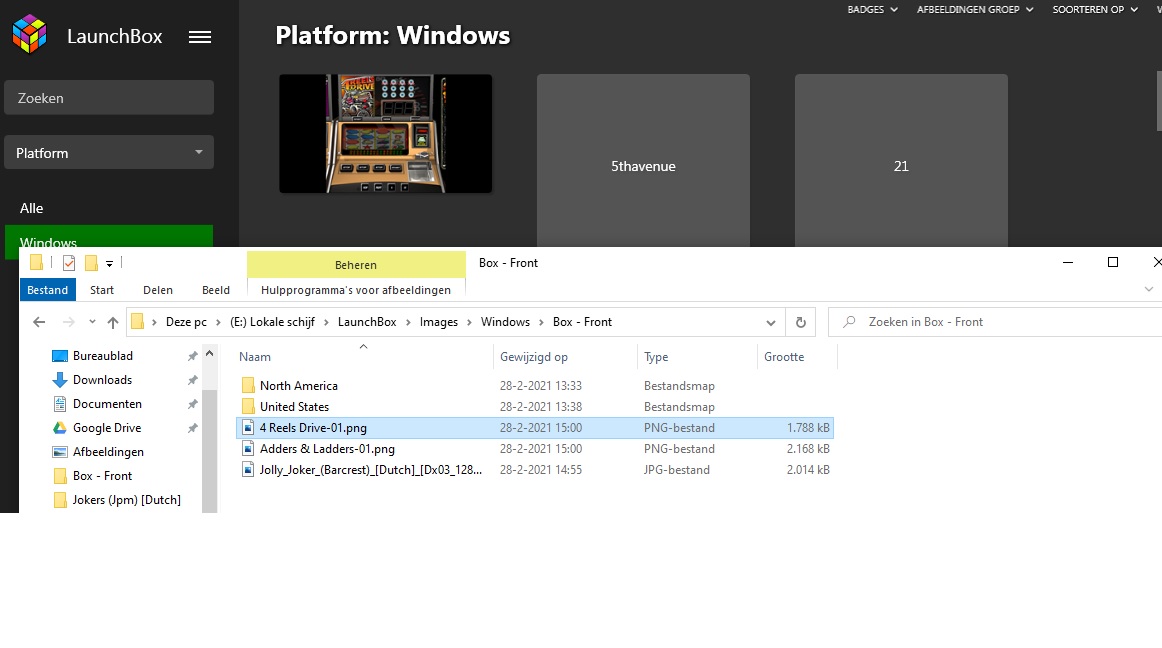Open the recent locations dropdown arrow
The height and width of the screenshot is (648, 1162).
pos(92,322)
